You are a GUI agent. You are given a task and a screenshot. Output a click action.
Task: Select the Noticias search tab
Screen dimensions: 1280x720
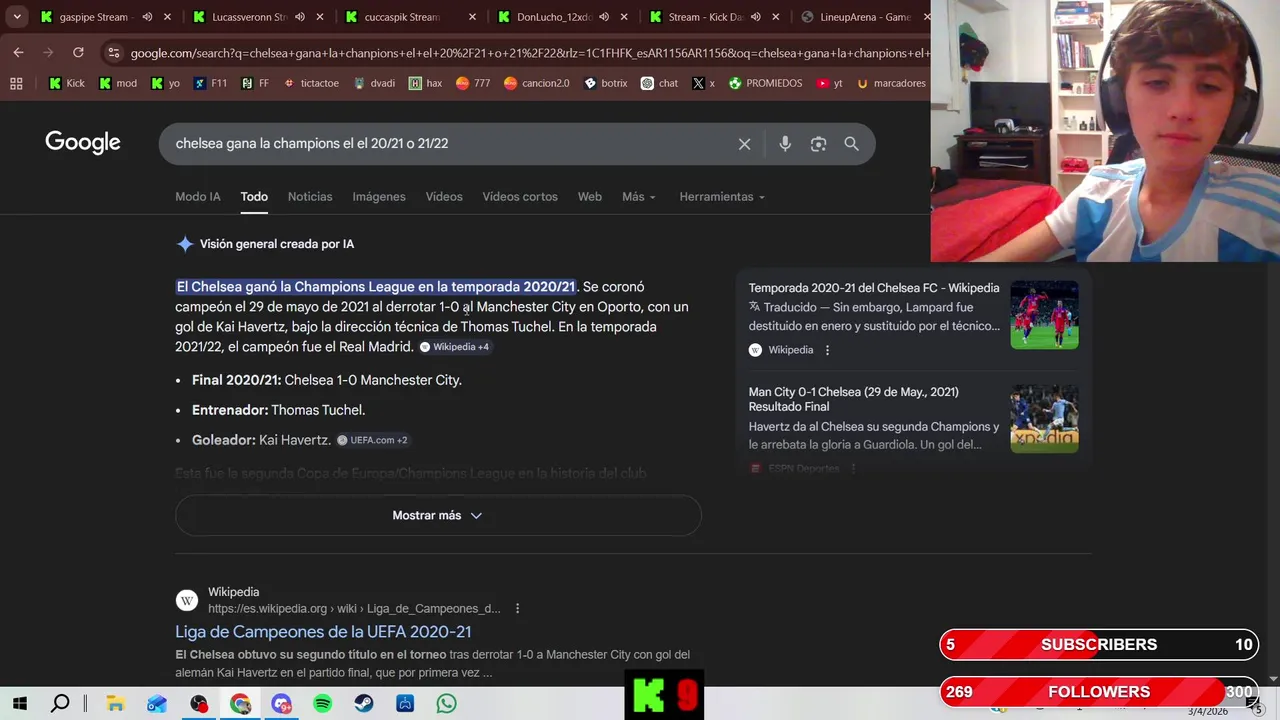310,197
